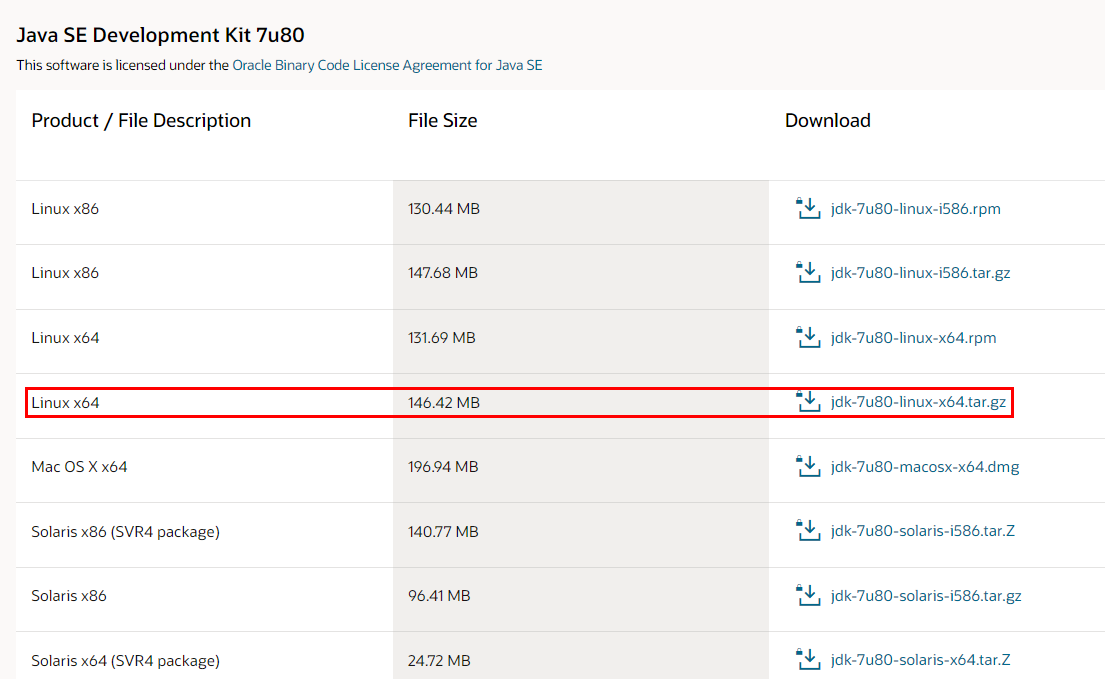The width and height of the screenshot is (1105, 679).
Task: Click download icon for jdk-7u80-solaris-i586.tar.Z
Action: pyautogui.click(x=808, y=531)
